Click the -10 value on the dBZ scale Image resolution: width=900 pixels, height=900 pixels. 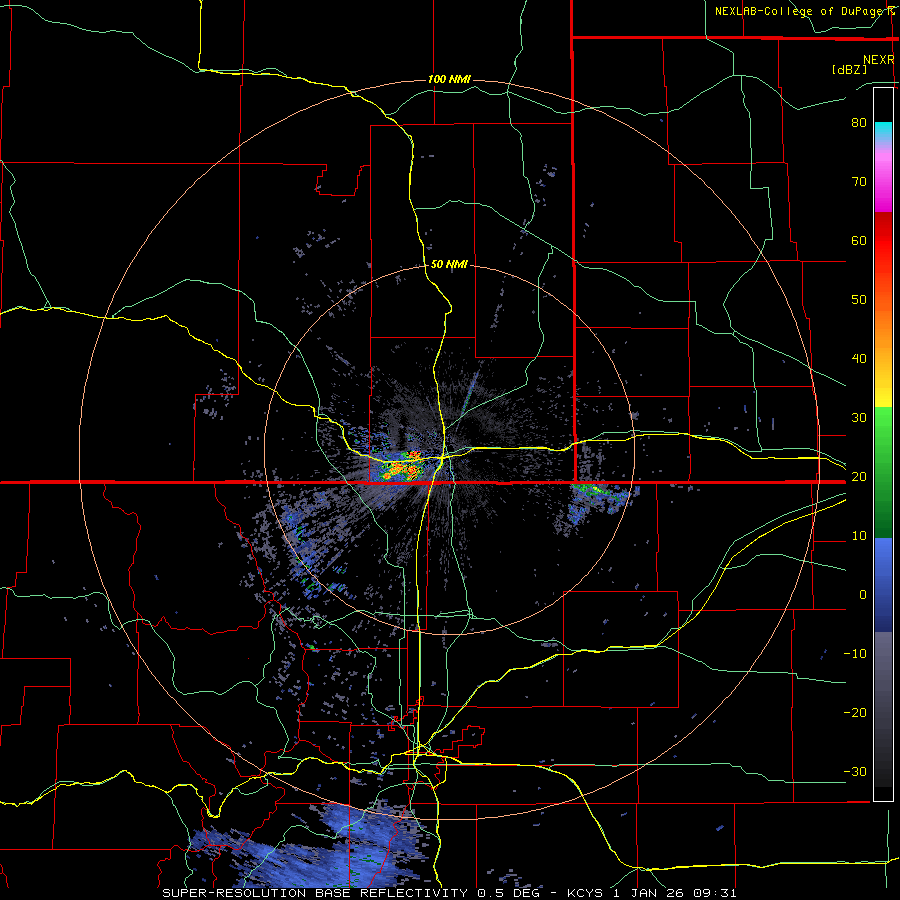click(x=855, y=653)
